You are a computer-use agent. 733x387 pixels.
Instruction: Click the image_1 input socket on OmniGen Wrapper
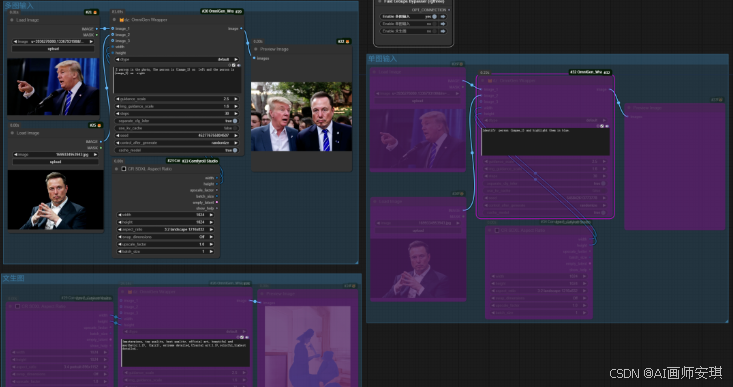tap(113, 29)
